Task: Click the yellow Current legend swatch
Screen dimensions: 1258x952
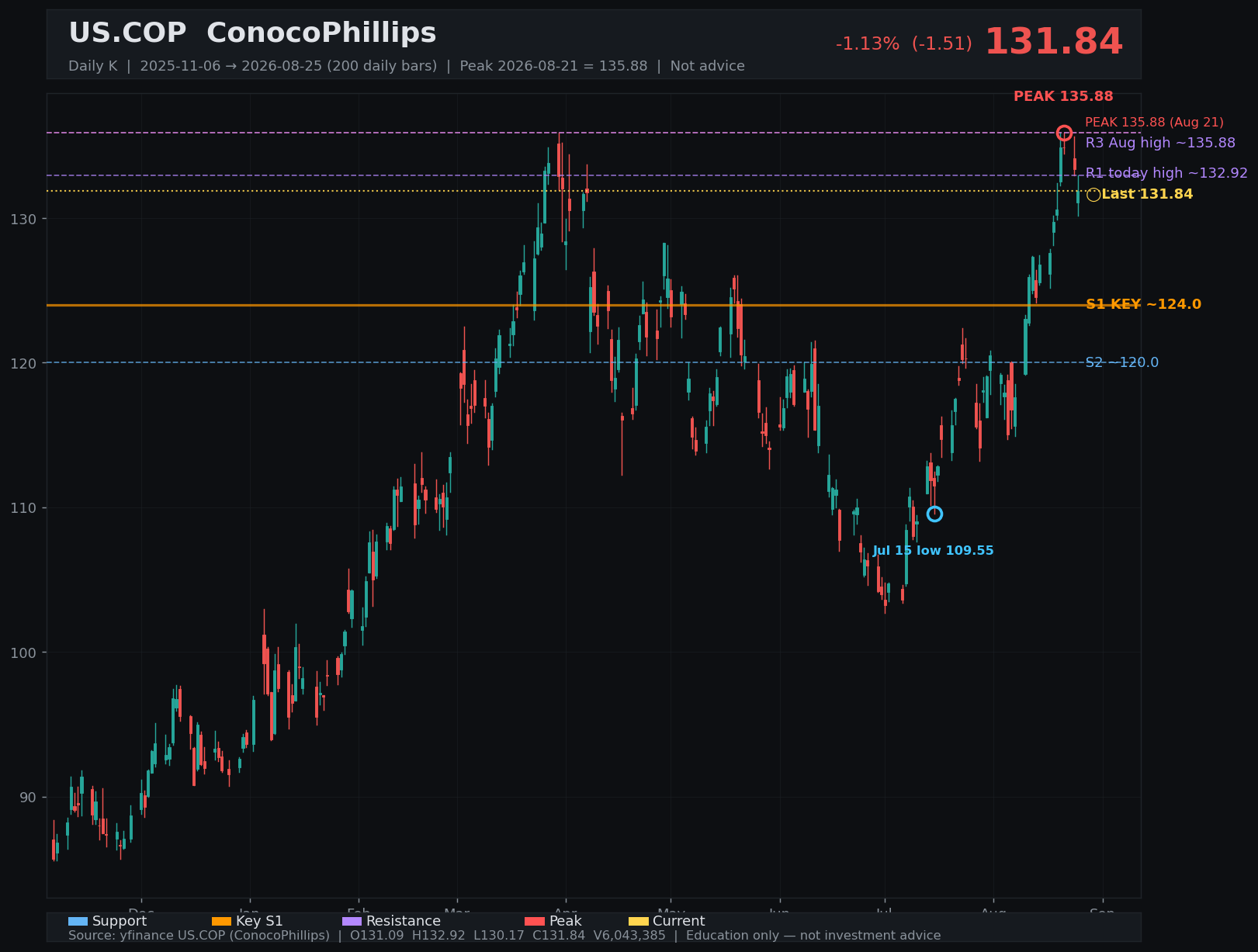Action: click(638, 921)
